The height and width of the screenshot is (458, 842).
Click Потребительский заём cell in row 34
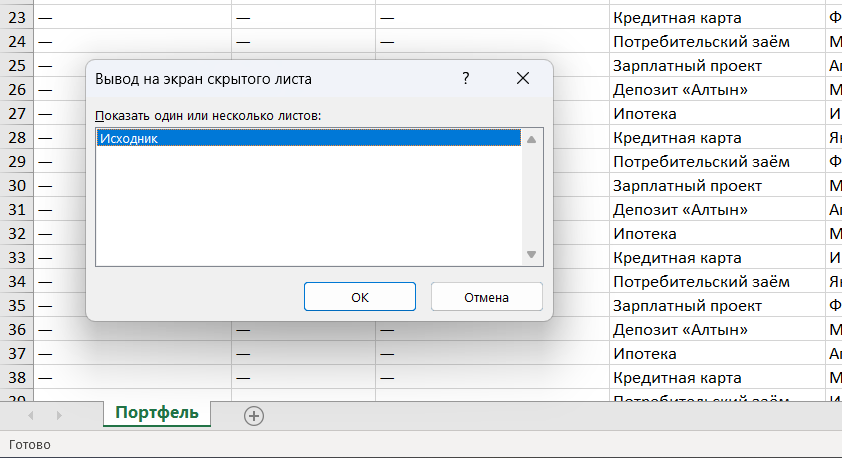pyautogui.click(x=717, y=281)
